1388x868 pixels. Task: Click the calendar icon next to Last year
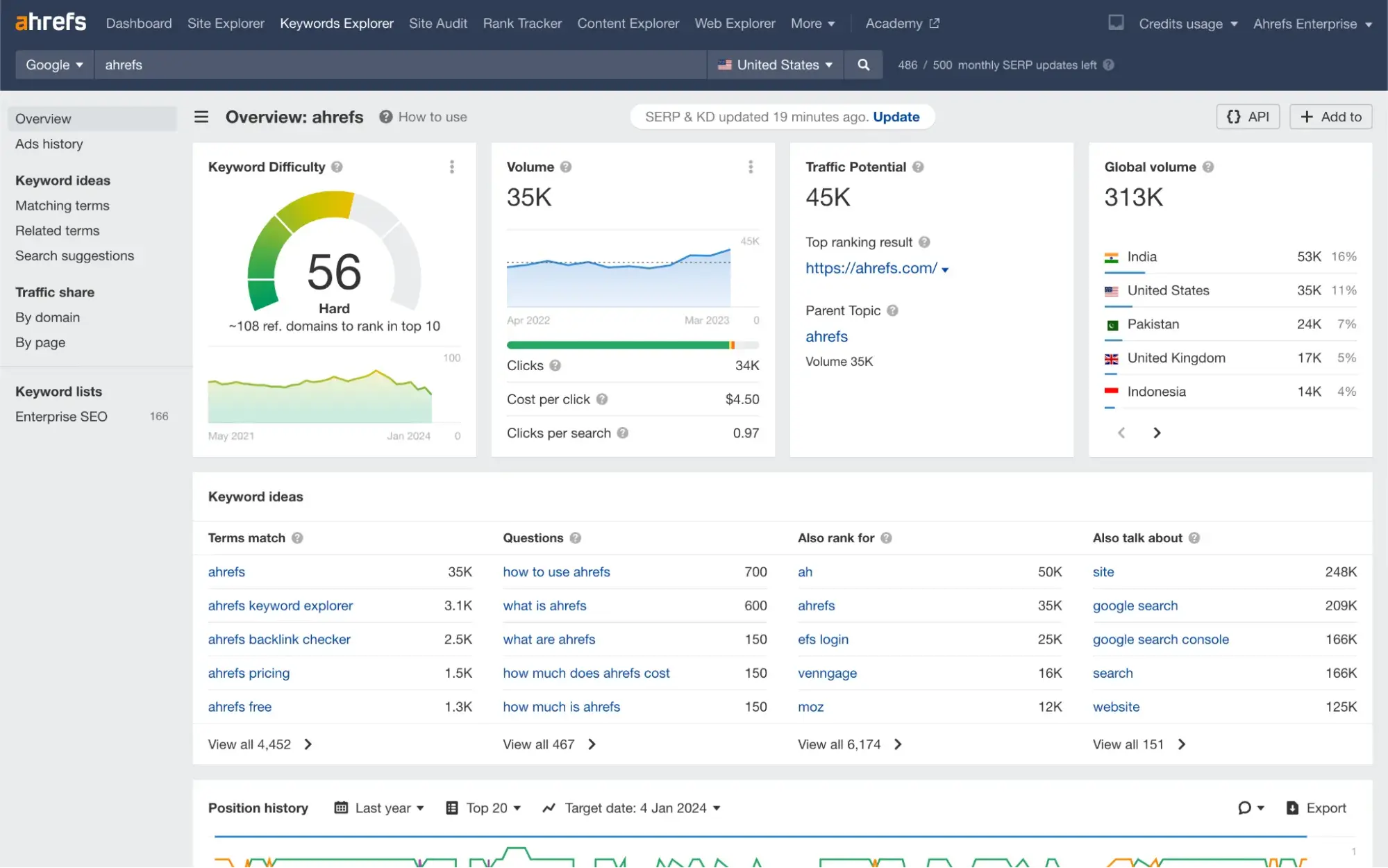(x=341, y=808)
